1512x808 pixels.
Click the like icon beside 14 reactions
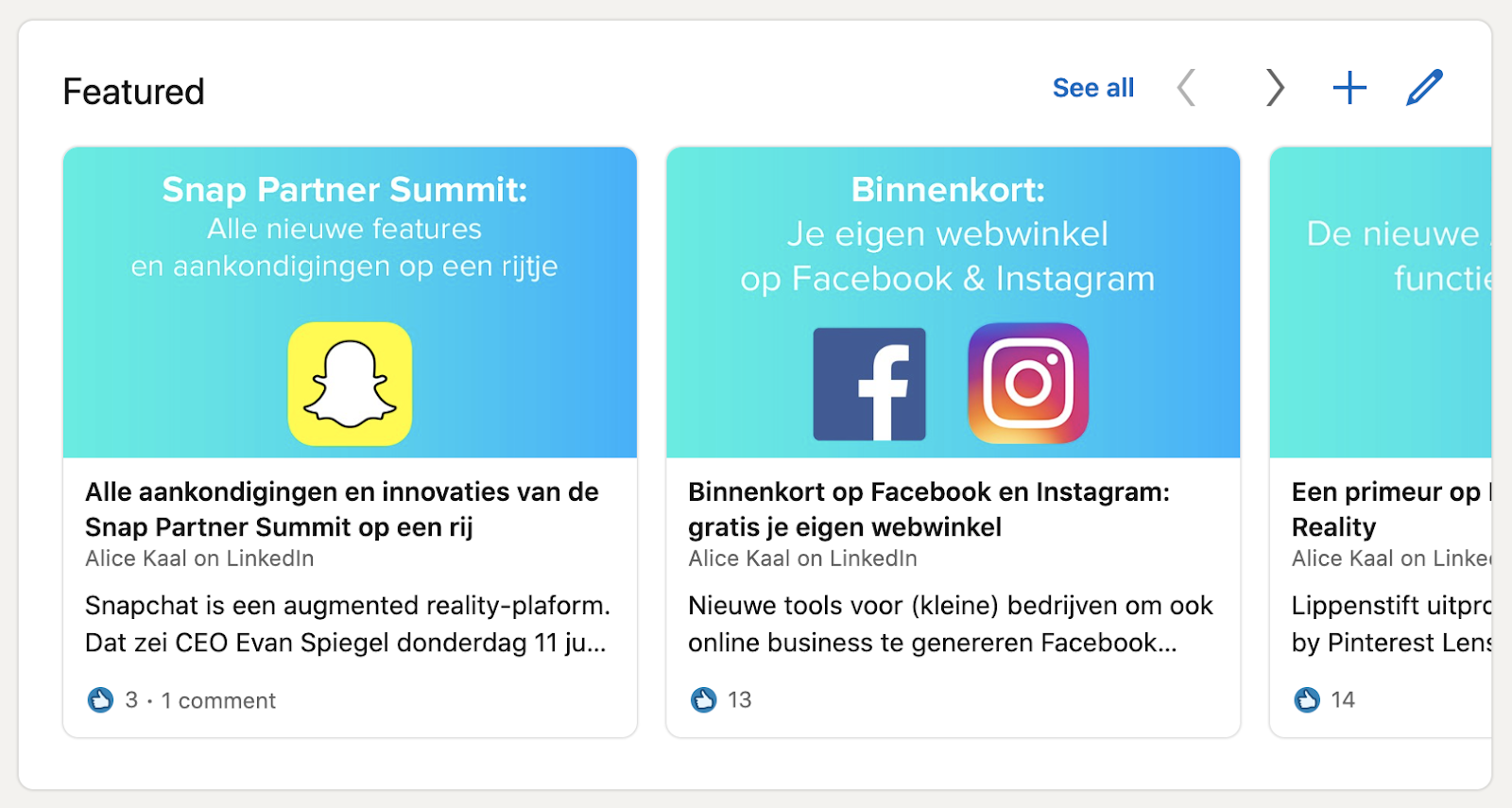(x=1307, y=700)
